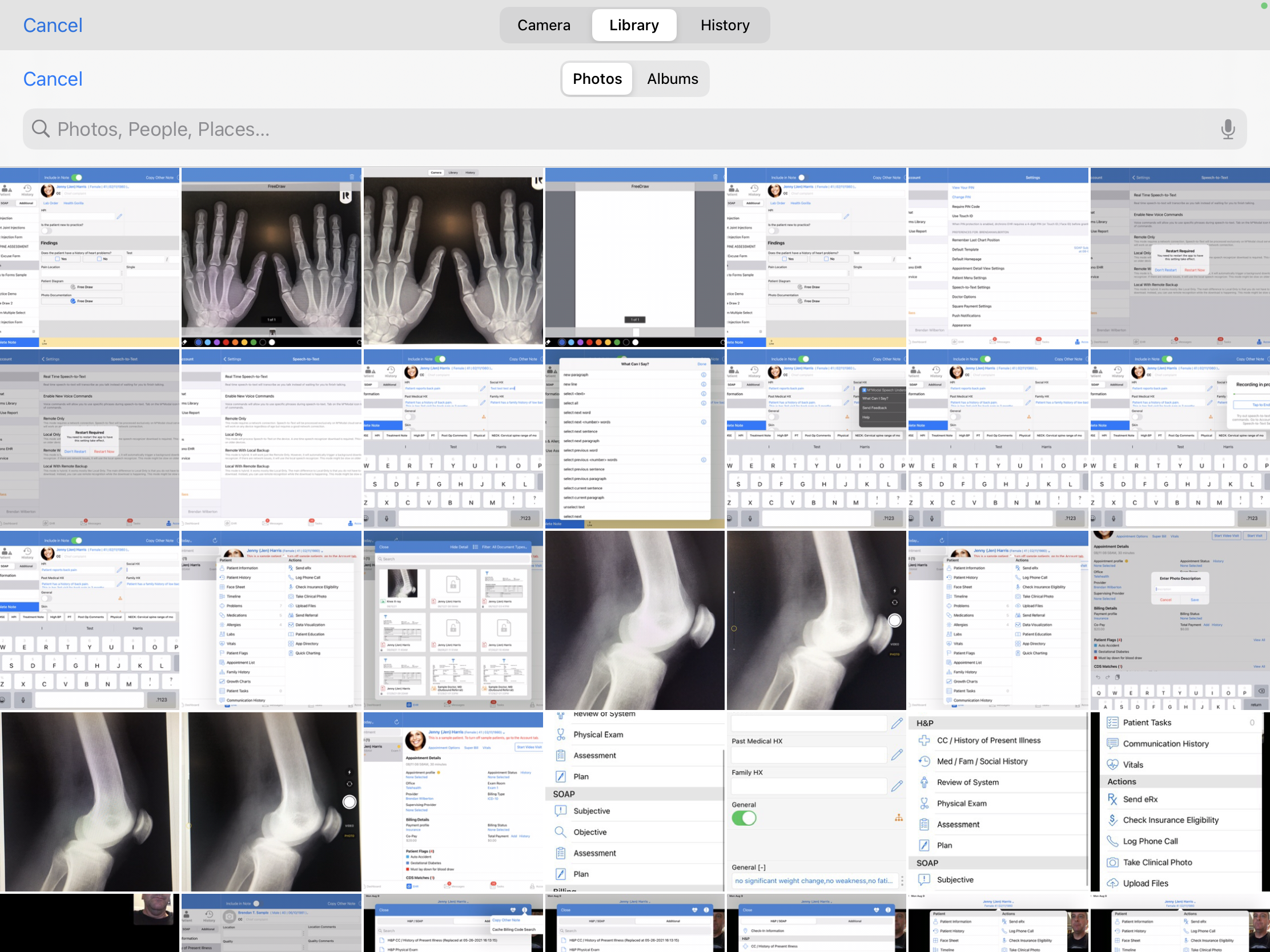The height and width of the screenshot is (952, 1270).
Task: Tap the microphone dictation icon in search bar
Action: (x=1228, y=129)
